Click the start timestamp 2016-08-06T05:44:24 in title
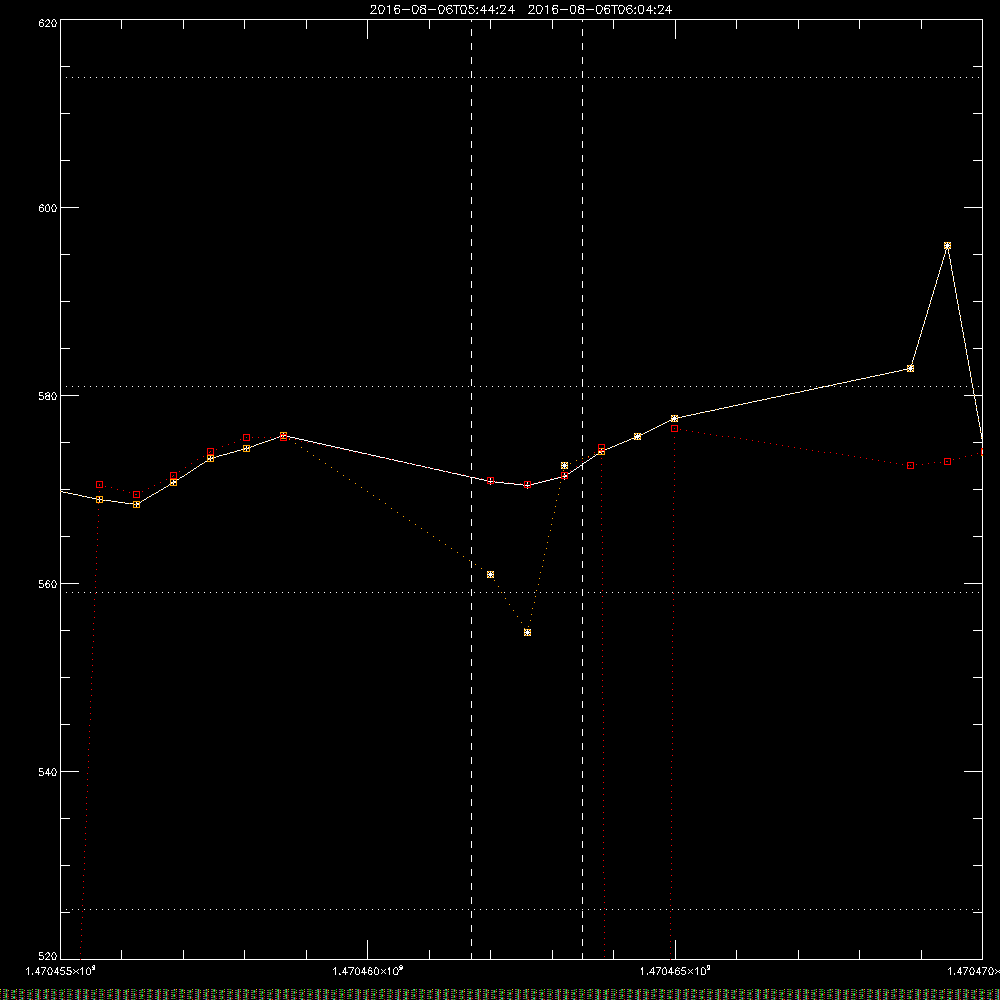This screenshot has height=1000, width=1000. pos(442,10)
